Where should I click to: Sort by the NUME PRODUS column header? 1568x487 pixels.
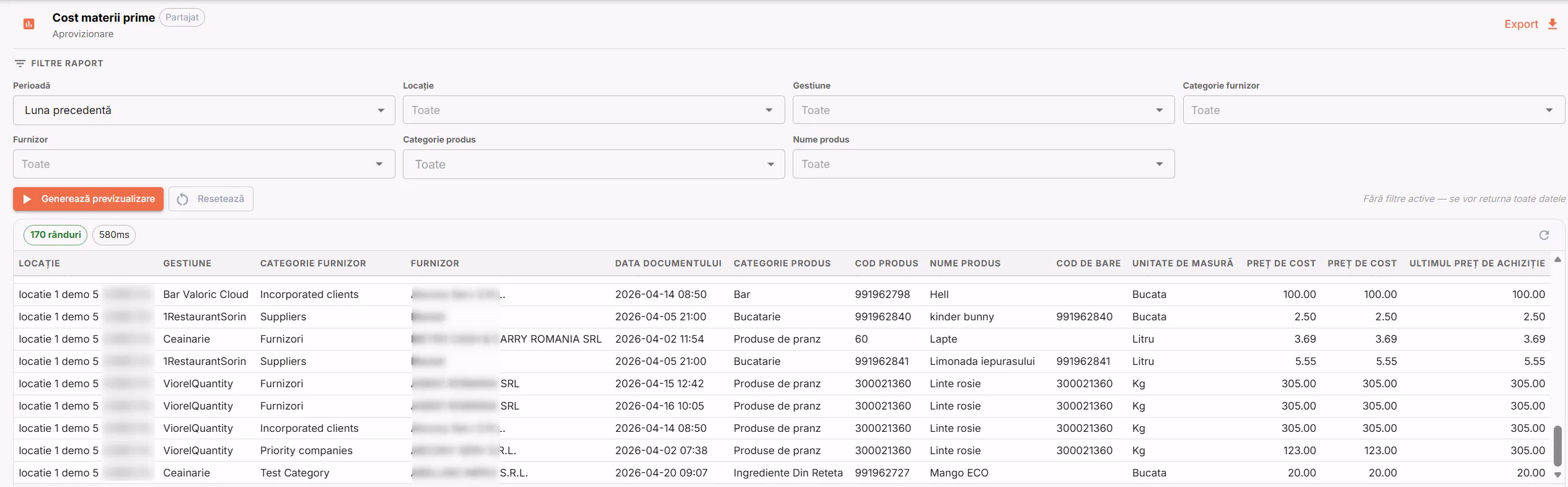[965, 263]
